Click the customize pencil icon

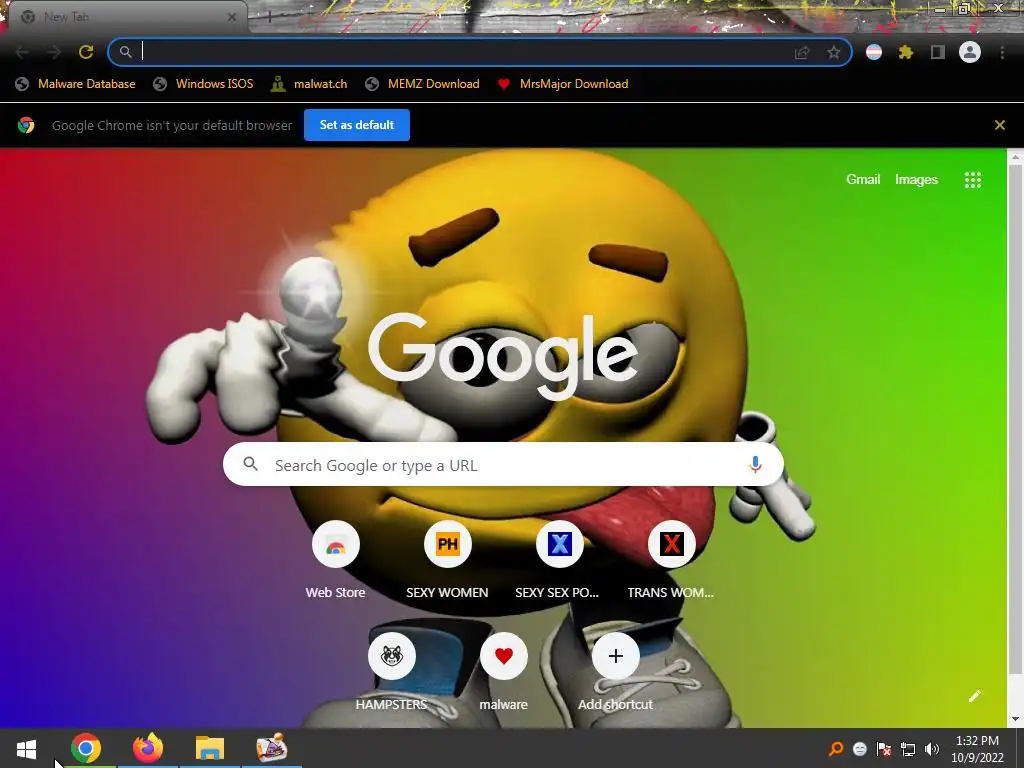[974, 696]
